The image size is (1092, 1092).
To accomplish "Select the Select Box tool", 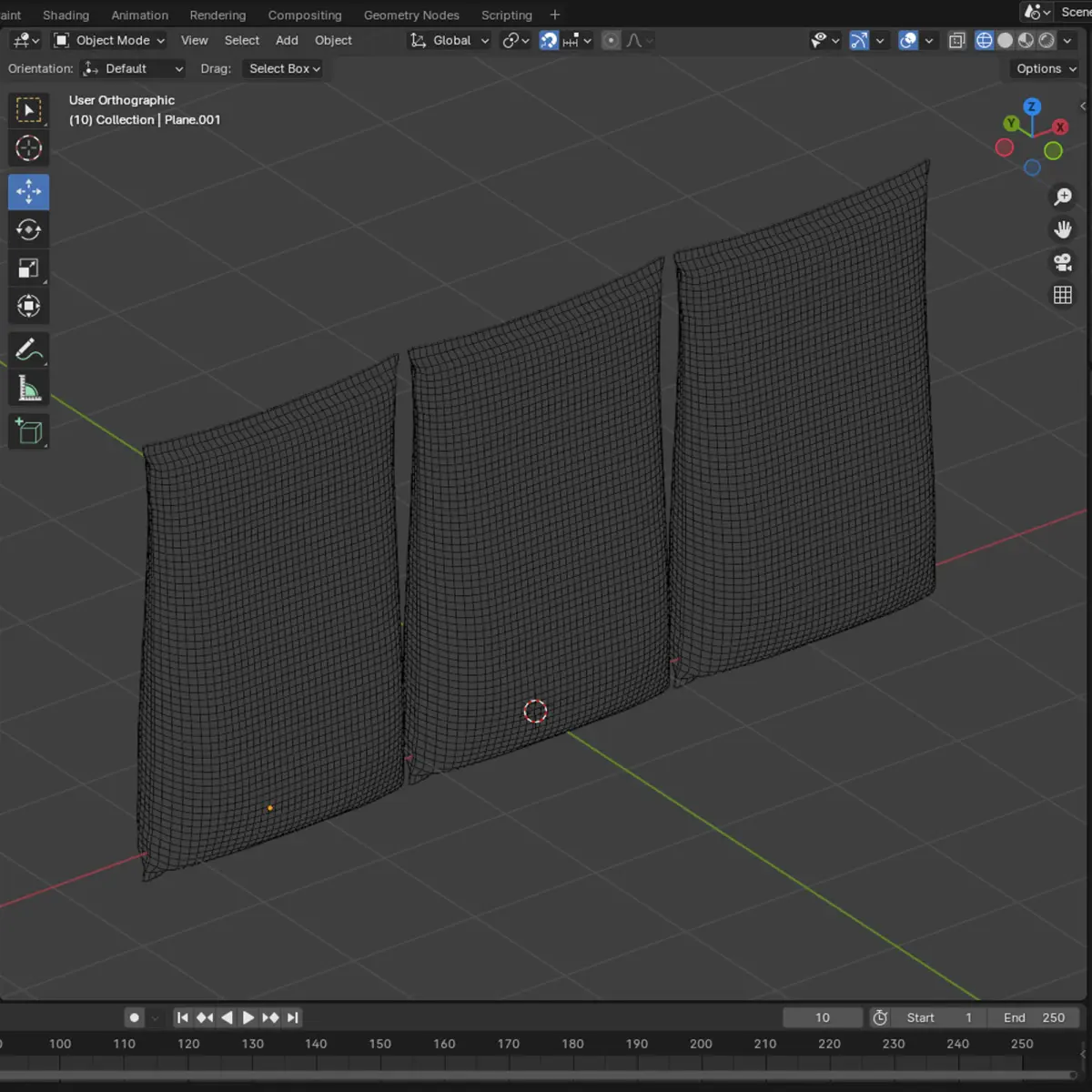I will pyautogui.click(x=29, y=110).
